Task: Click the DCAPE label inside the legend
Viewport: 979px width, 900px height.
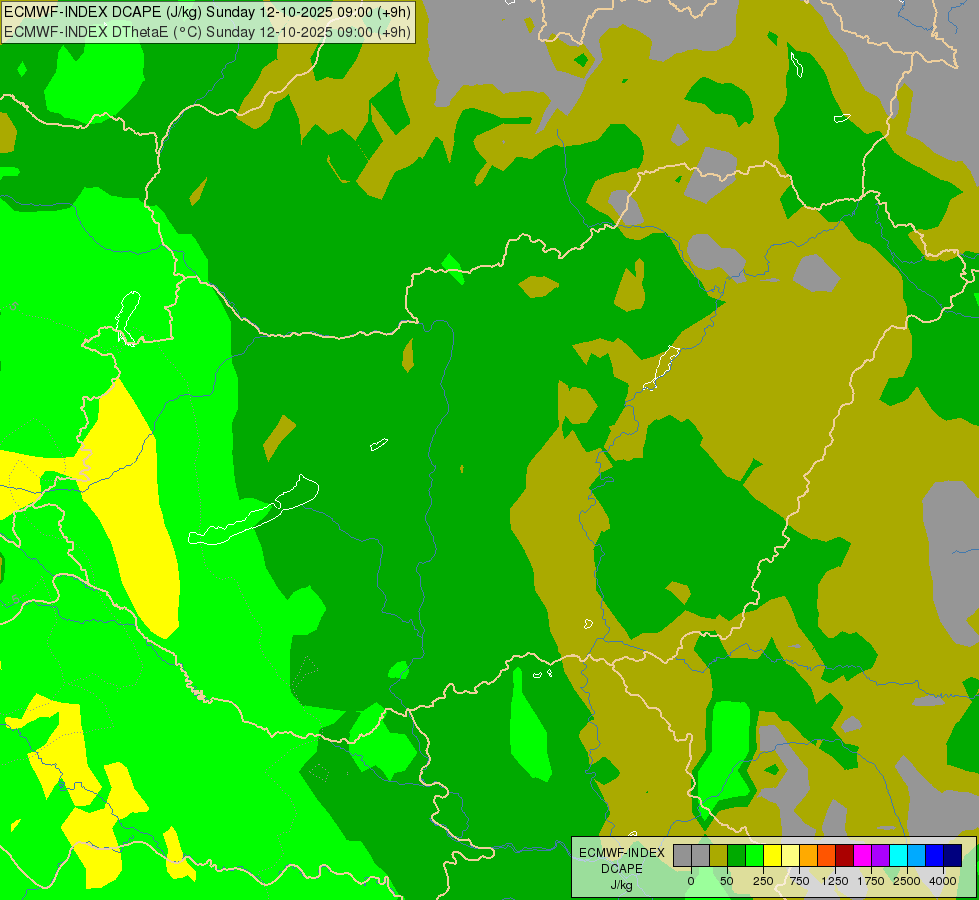Action: click(622, 869)
